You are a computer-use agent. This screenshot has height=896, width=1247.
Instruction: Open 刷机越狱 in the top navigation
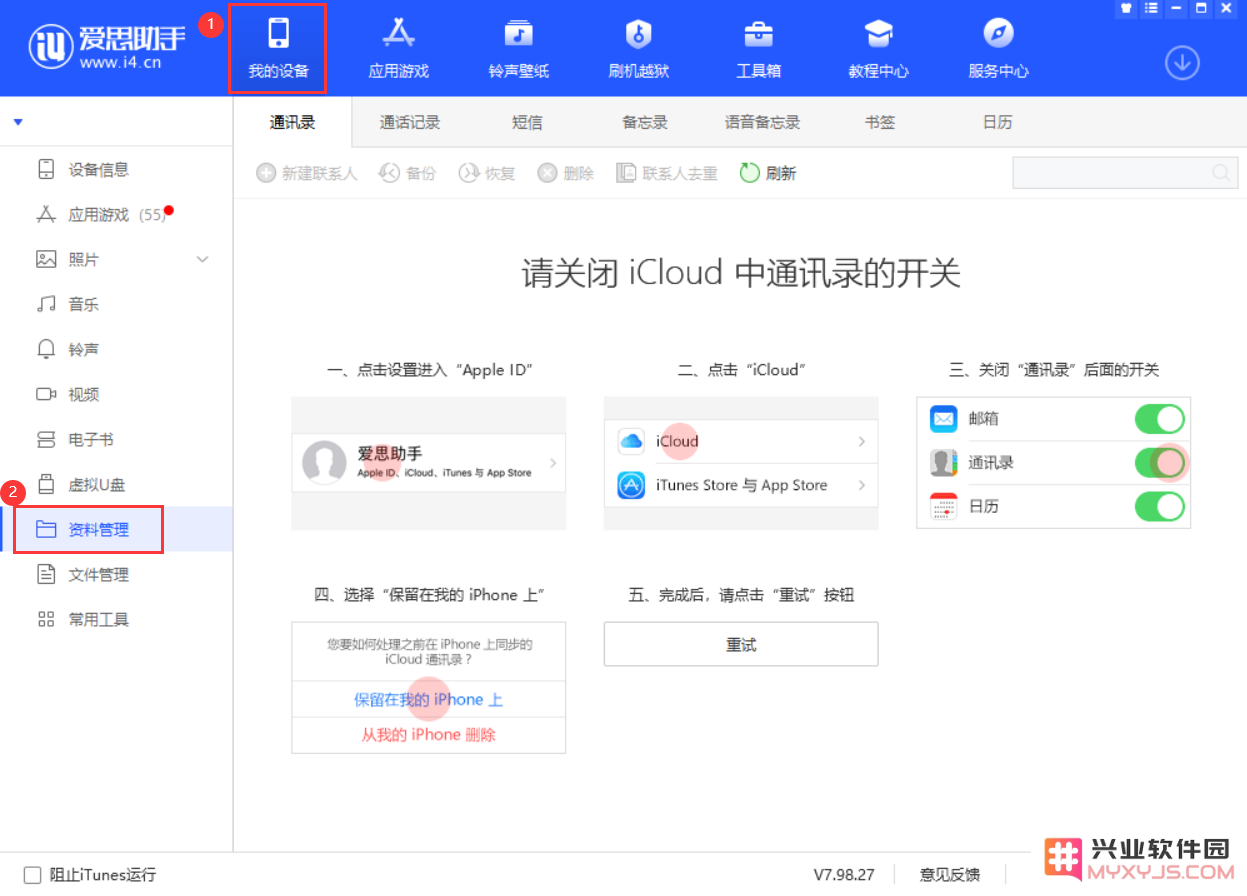click(x=638, y=48)
